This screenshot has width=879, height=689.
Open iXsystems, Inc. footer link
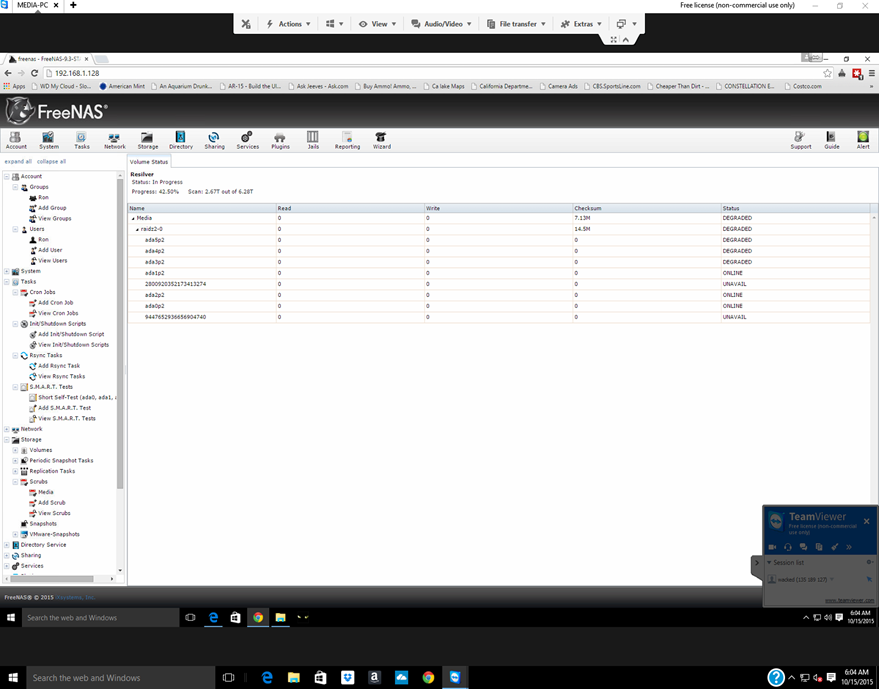pos(75,597)
